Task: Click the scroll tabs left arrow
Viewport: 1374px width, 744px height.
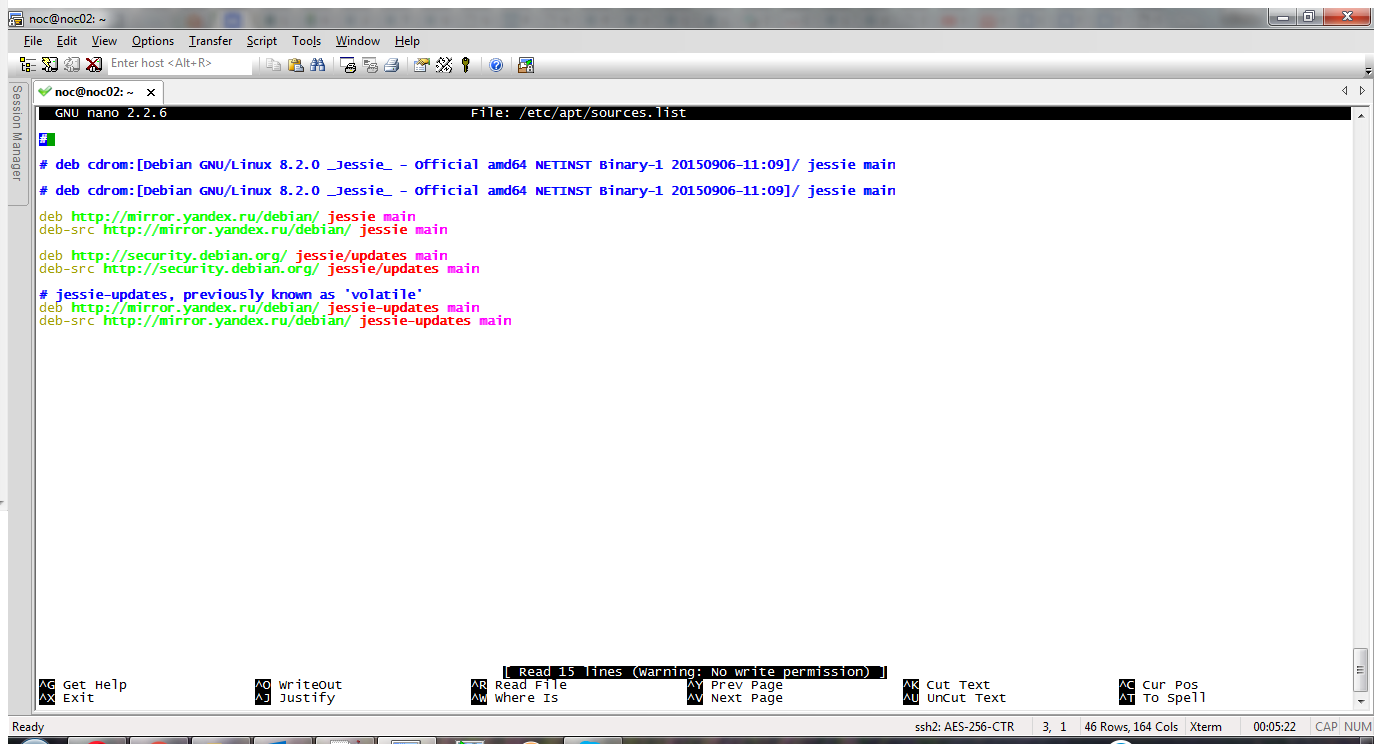Action: 1345,91
